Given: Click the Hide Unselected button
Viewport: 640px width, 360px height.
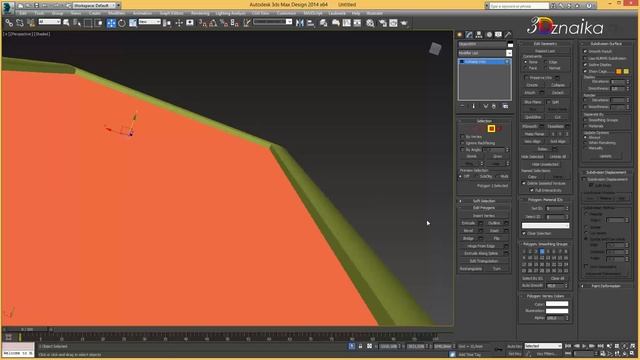Looking at the screenshot, I should pos(545,164).
